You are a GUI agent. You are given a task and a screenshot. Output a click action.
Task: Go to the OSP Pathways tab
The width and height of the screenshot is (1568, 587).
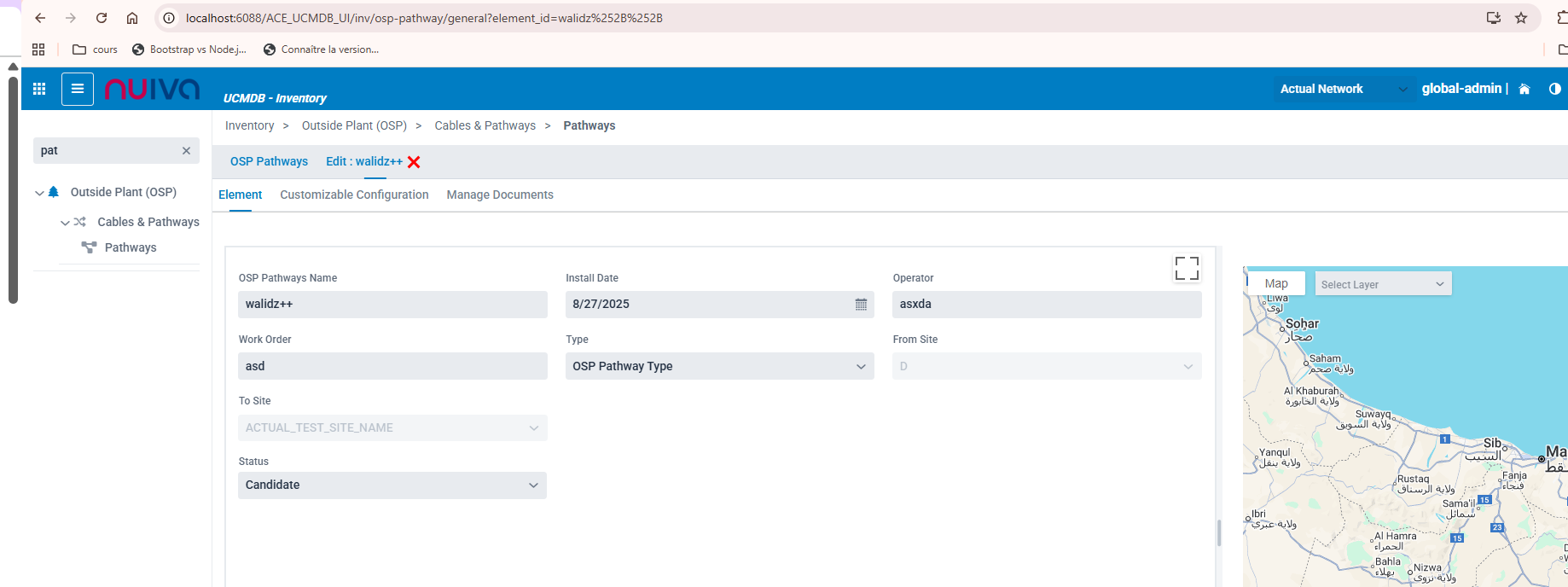click(269, 161)
